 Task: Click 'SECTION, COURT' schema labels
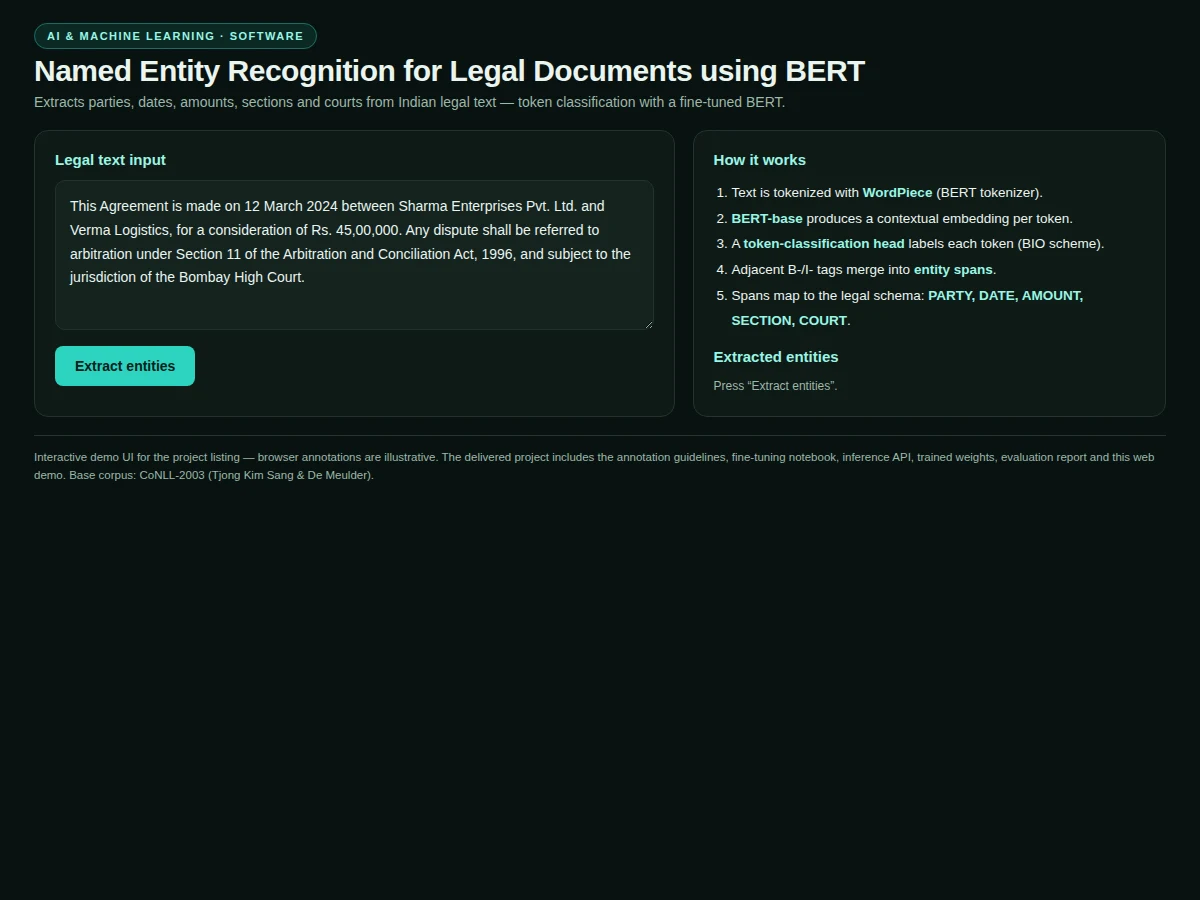pyautogui.click(x=789, y=321)
